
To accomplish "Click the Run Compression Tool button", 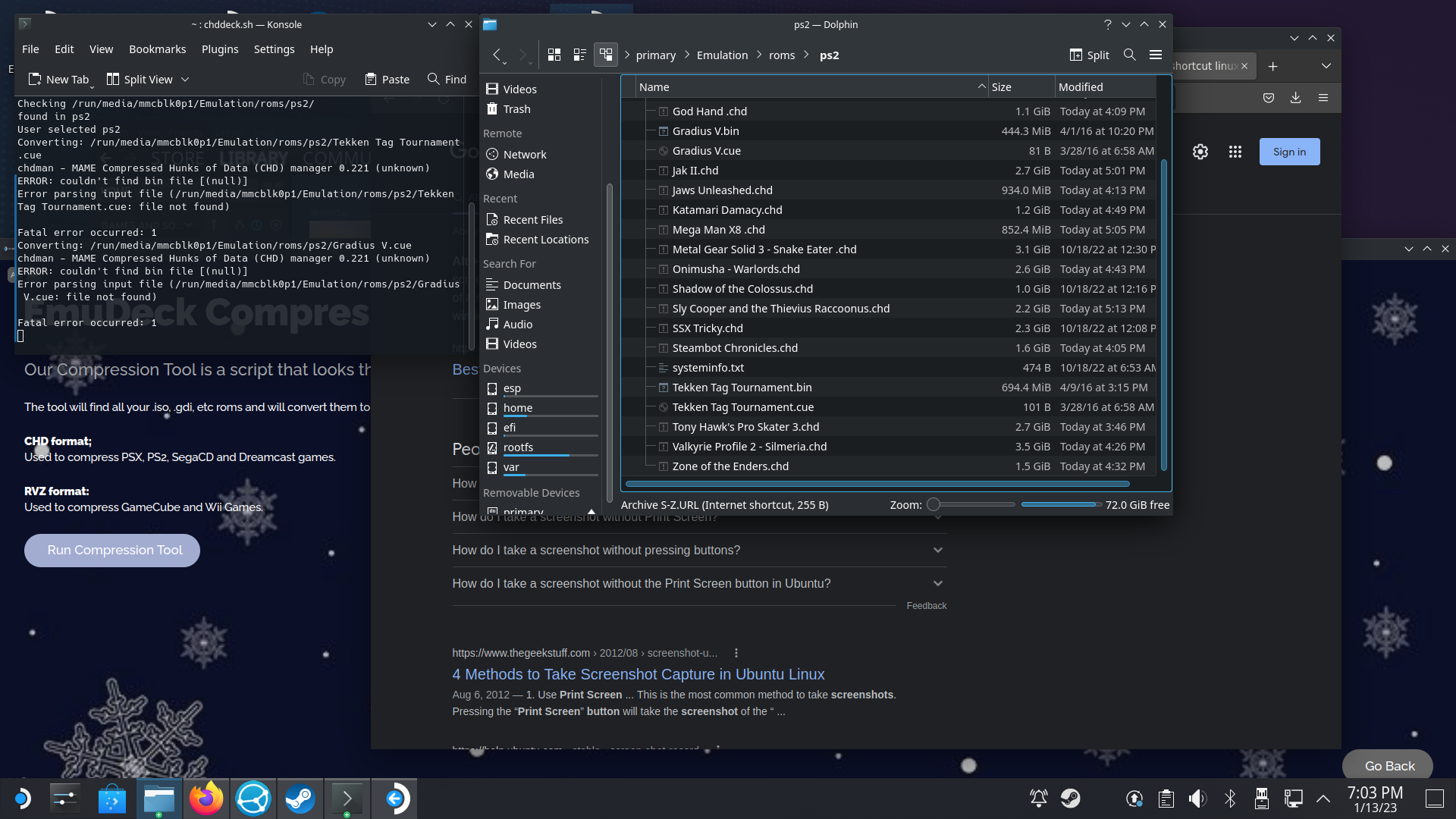I will click(111, 550).
